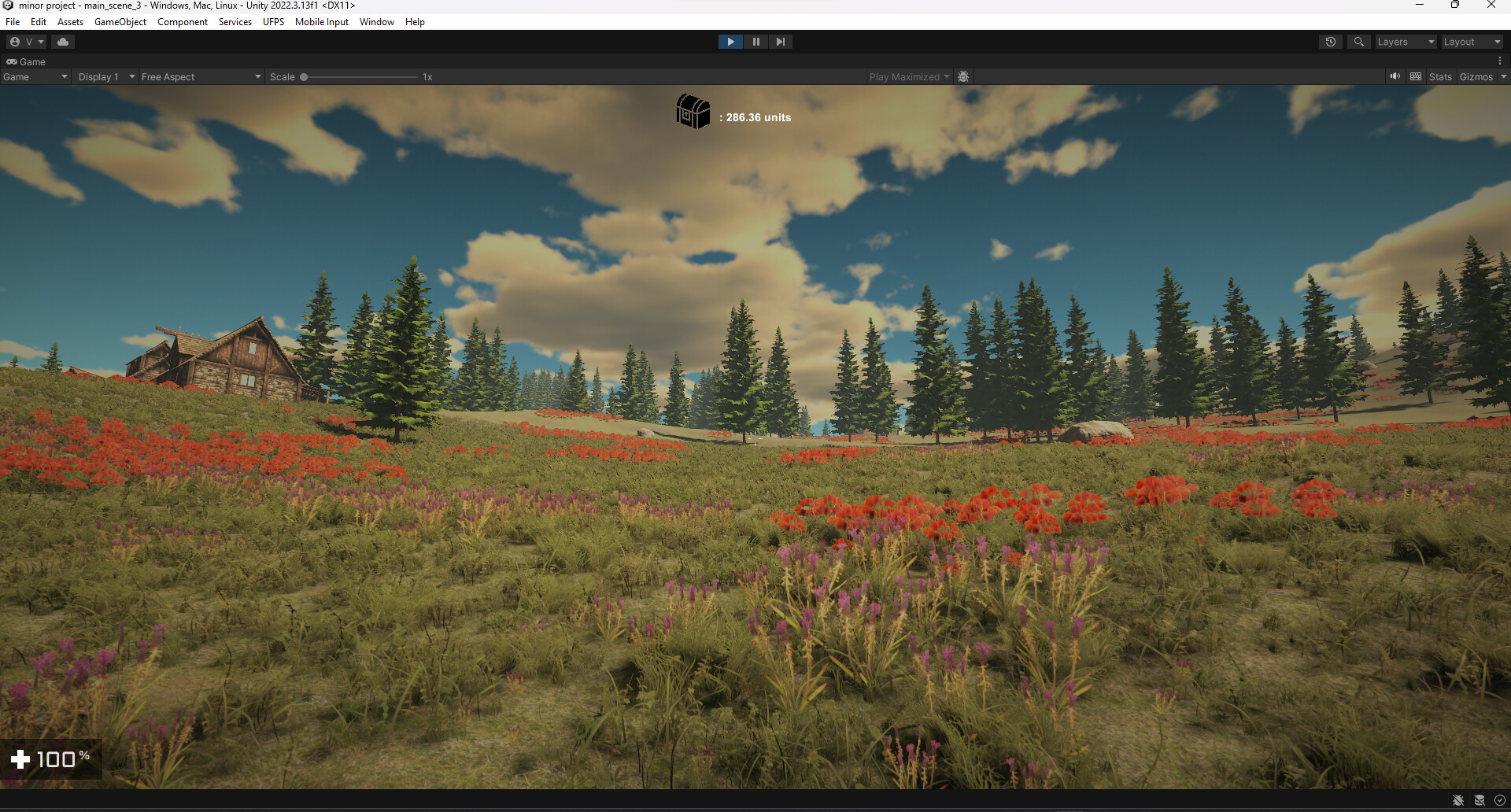Click the Play Maximized option
Image resolution: width=1511 pixels, height=812 pixels.
pos(905,76)
